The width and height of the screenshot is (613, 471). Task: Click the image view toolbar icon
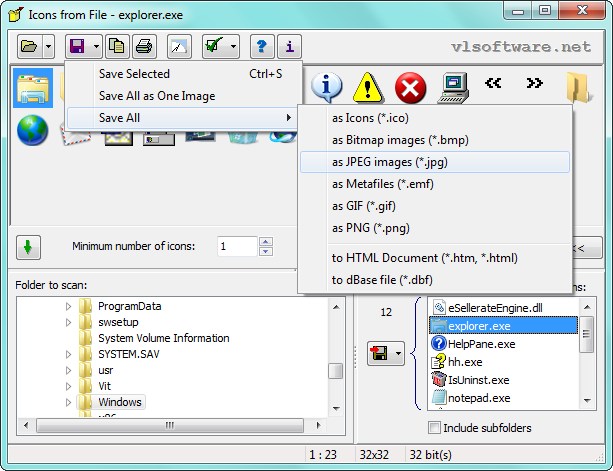179,47
